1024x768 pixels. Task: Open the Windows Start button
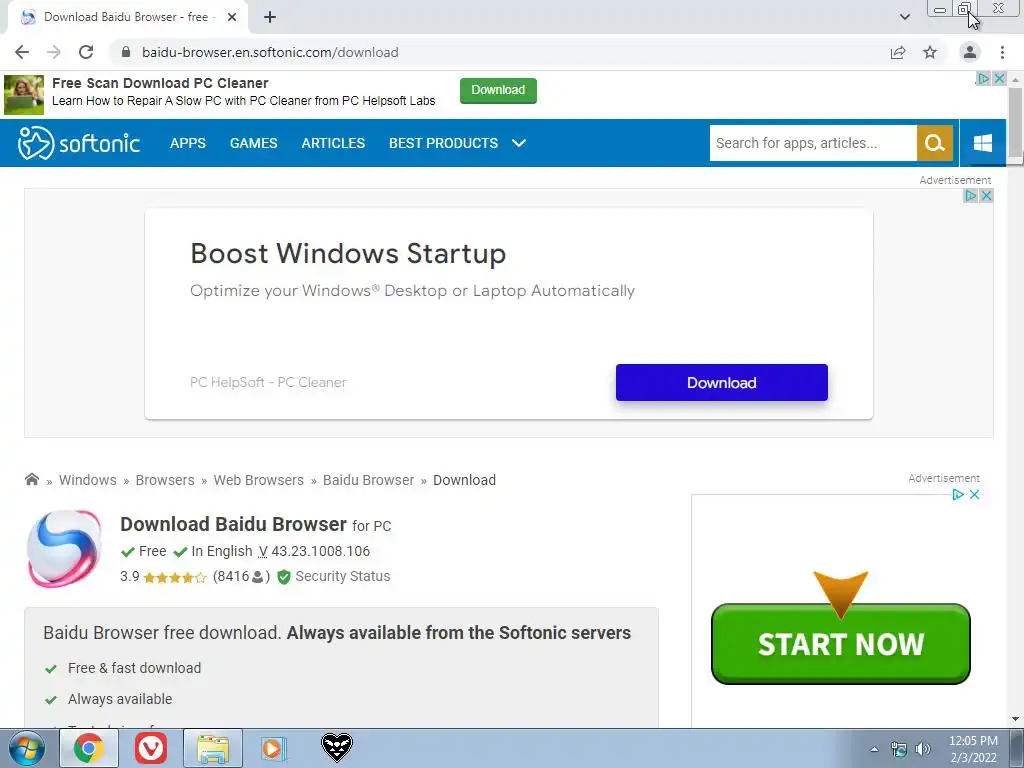[x=27, y=748]
